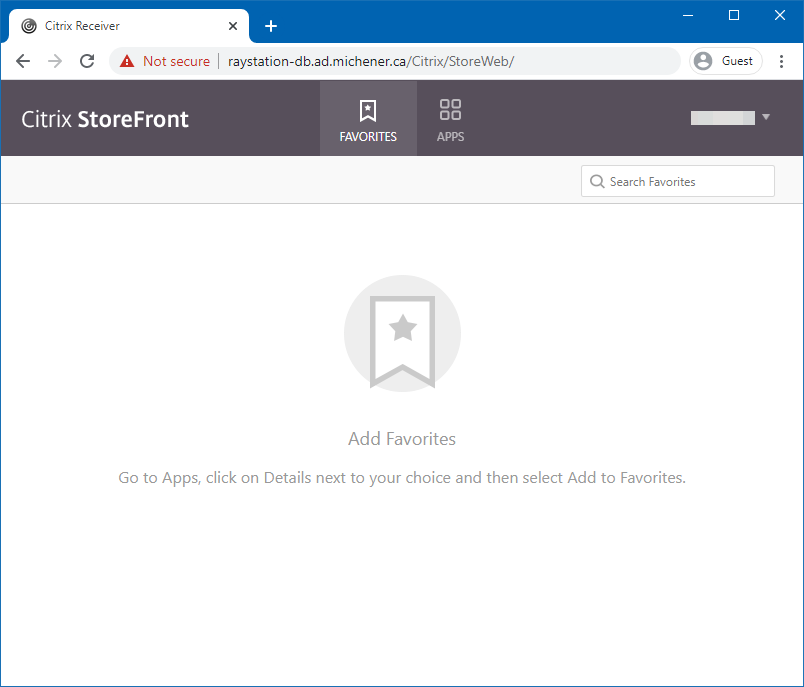Close the Citrix Receiver tab
Viewport: 804px width, 687px height.
coord(233,26)
